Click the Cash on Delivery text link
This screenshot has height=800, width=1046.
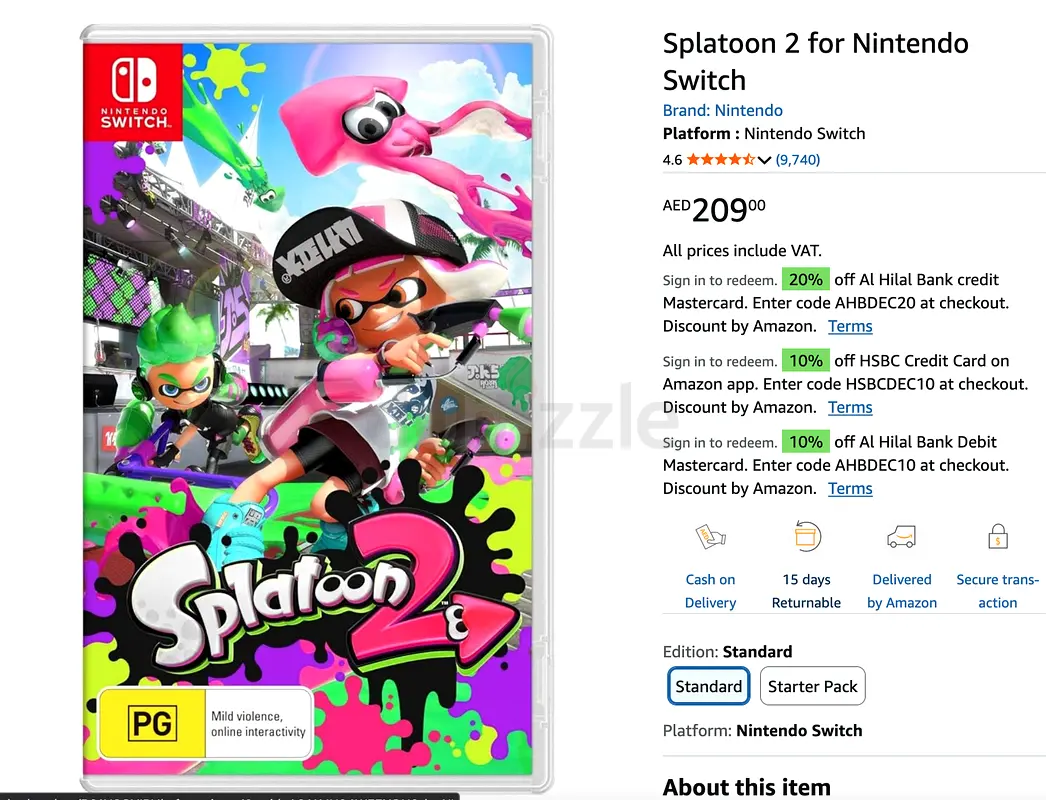pyautogui.click(x=710, y=591)
